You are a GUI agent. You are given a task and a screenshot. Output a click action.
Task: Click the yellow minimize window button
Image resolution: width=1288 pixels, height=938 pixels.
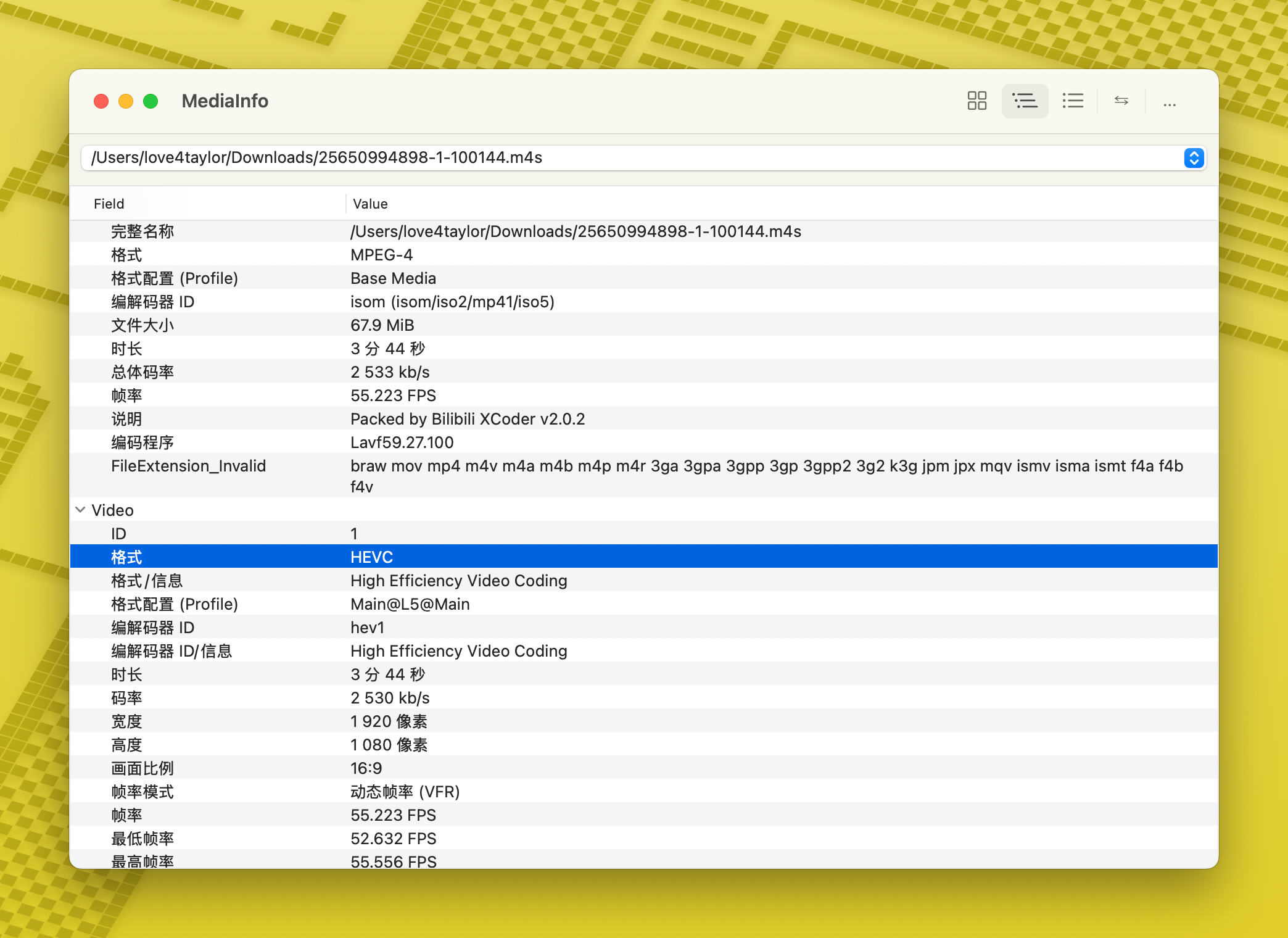pyautogui.click(x=126, y=101)
